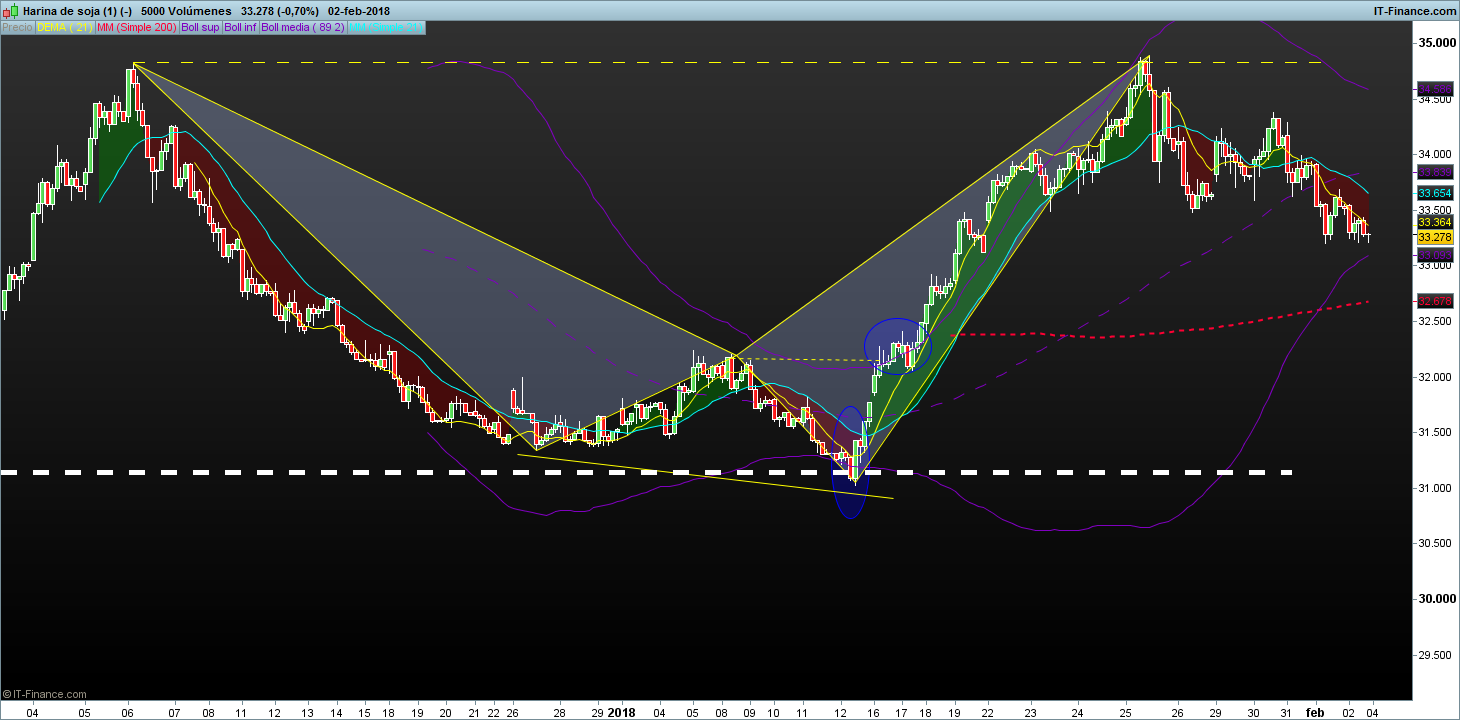Click the blue ellipse around January 16-17 candles
Screen dimensions: 1460x720
pos(898,345)
